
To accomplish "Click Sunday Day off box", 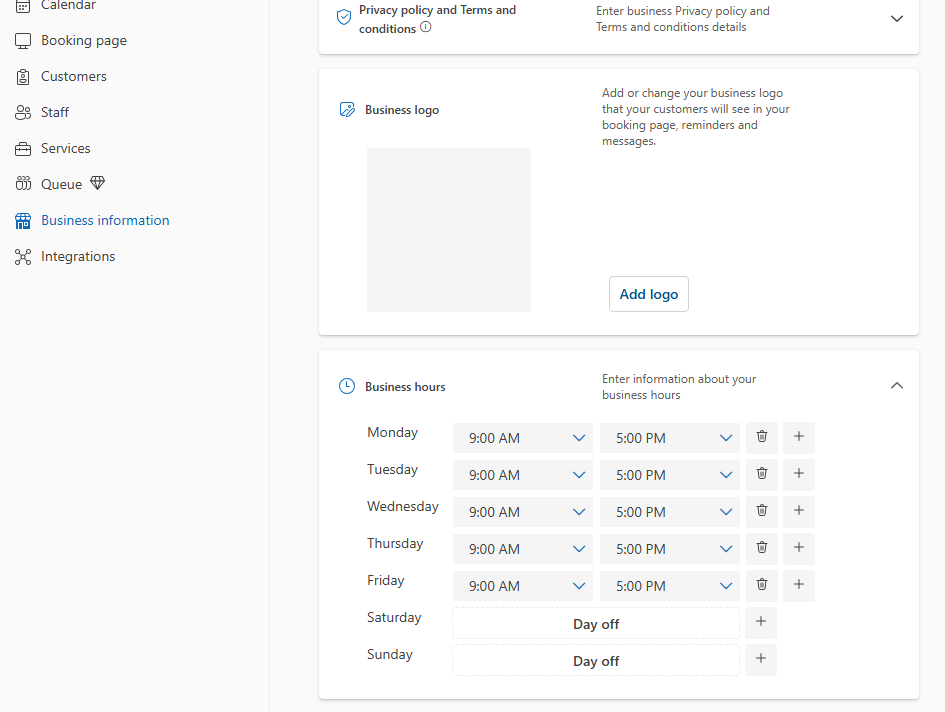I will click(595, 660).
